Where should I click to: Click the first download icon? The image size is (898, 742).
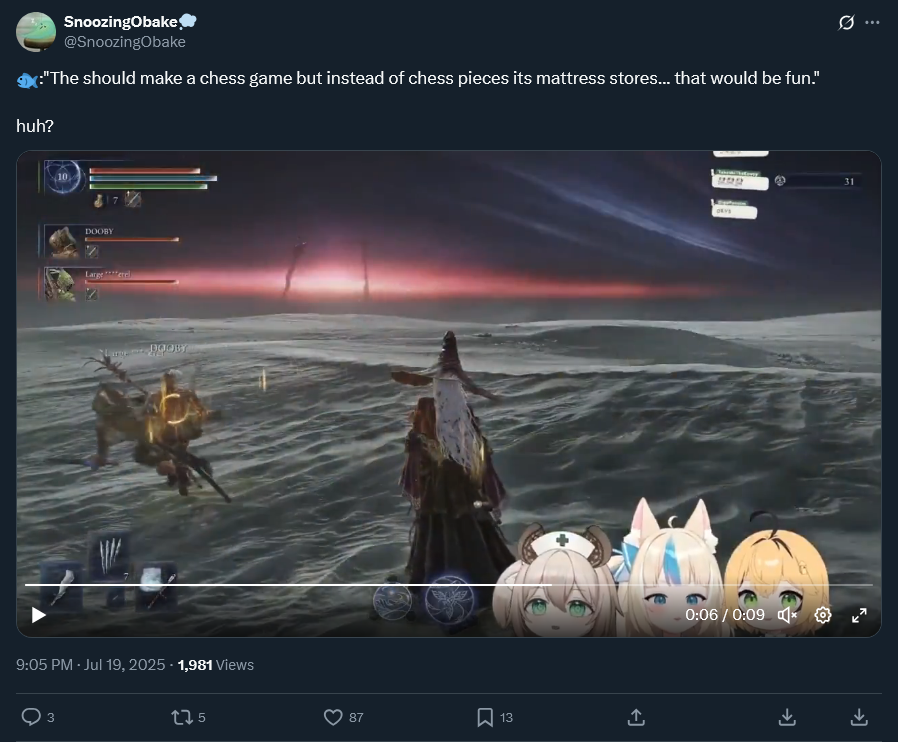click(x=787, y=717)
